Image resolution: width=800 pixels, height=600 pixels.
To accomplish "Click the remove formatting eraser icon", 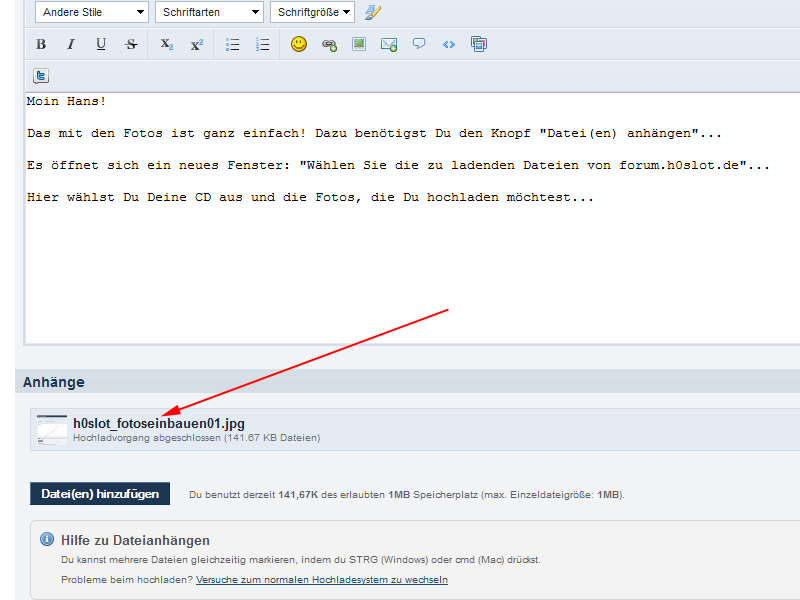I will [373, 12].
